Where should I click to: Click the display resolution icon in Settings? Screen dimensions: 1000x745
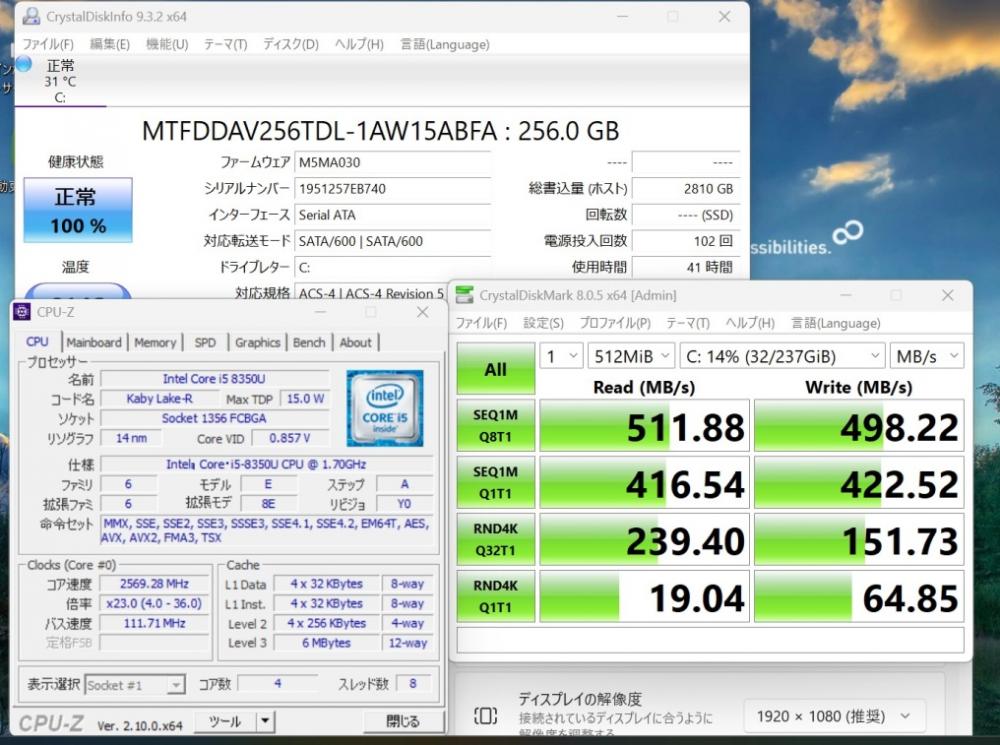[485, 716]
